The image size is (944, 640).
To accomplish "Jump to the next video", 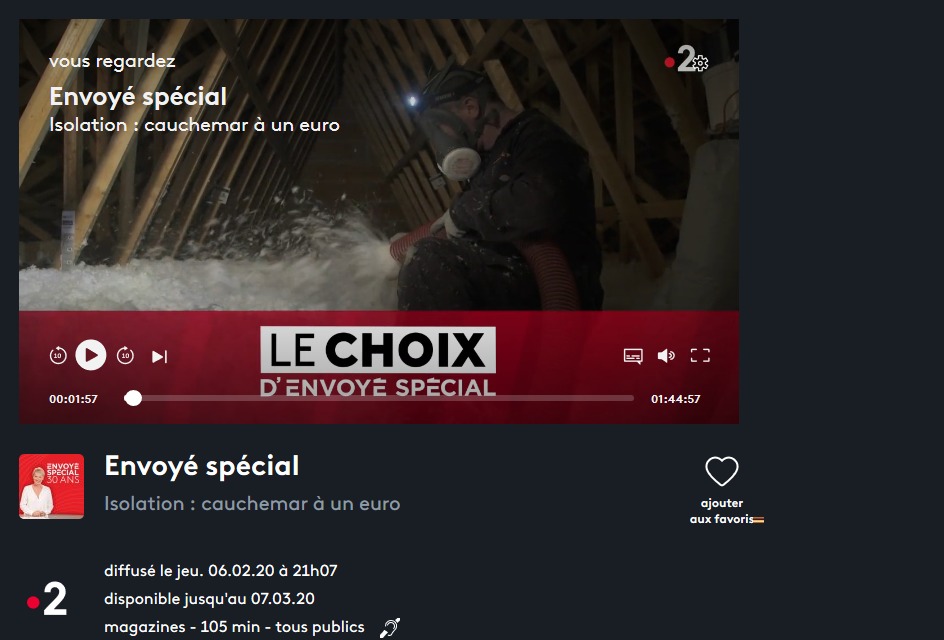I will coord(160,356).
